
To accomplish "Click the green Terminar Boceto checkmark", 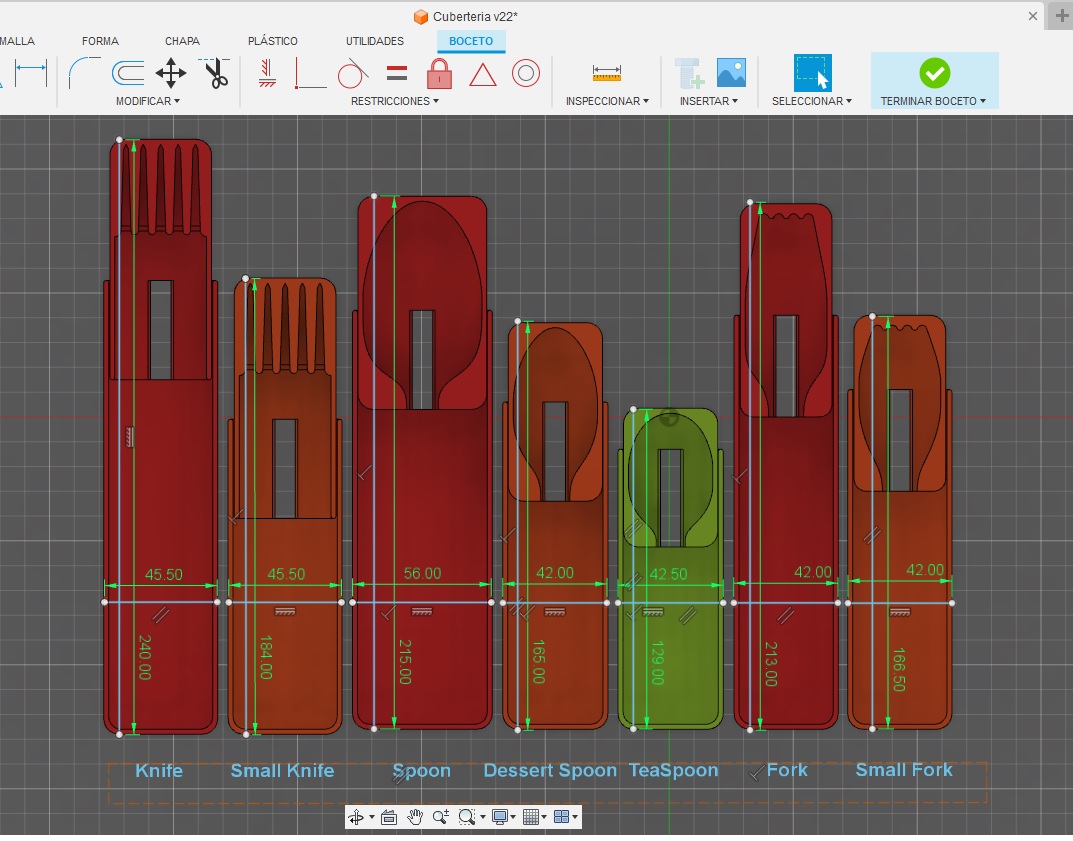I will 934,73.
